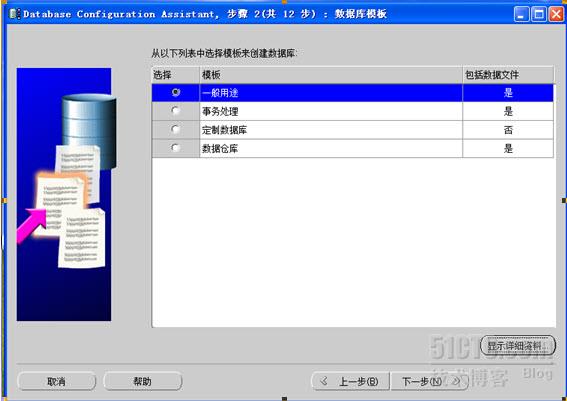Cancel the wizard with 取消
Image resolution: width=567 pixels, height=401 pixels.
(x=56, y=381)
